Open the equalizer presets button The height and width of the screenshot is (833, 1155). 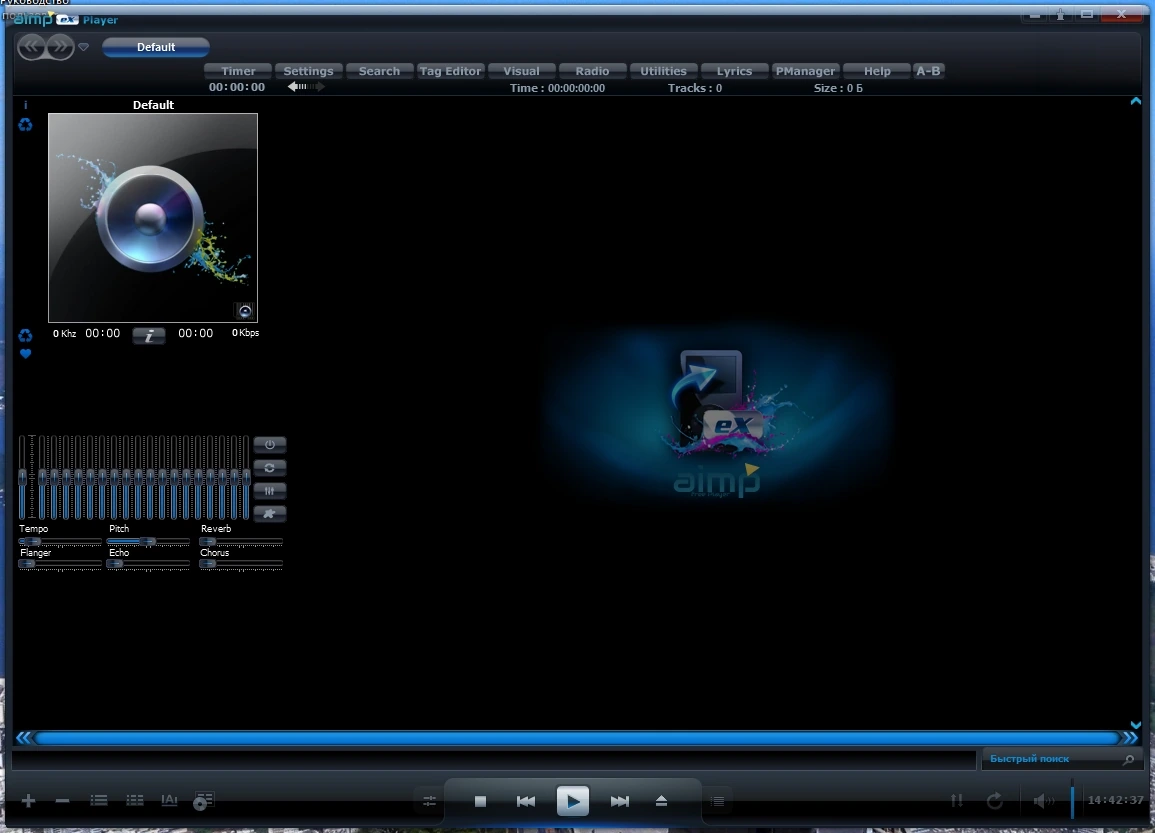coord(270,491)
